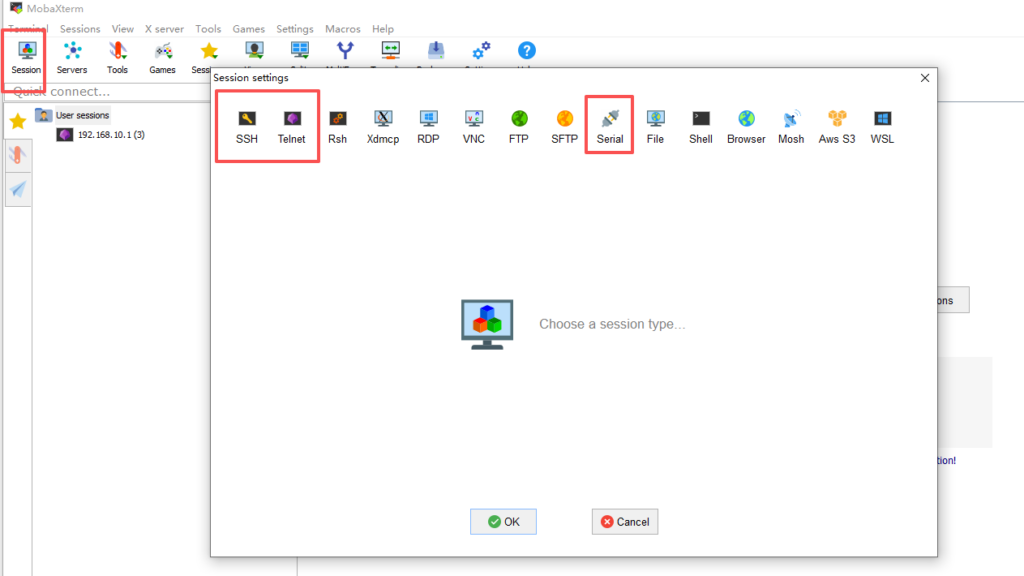The image size is (1024, 576).
Task: Open the Macros menu
Action: (343, 29)
